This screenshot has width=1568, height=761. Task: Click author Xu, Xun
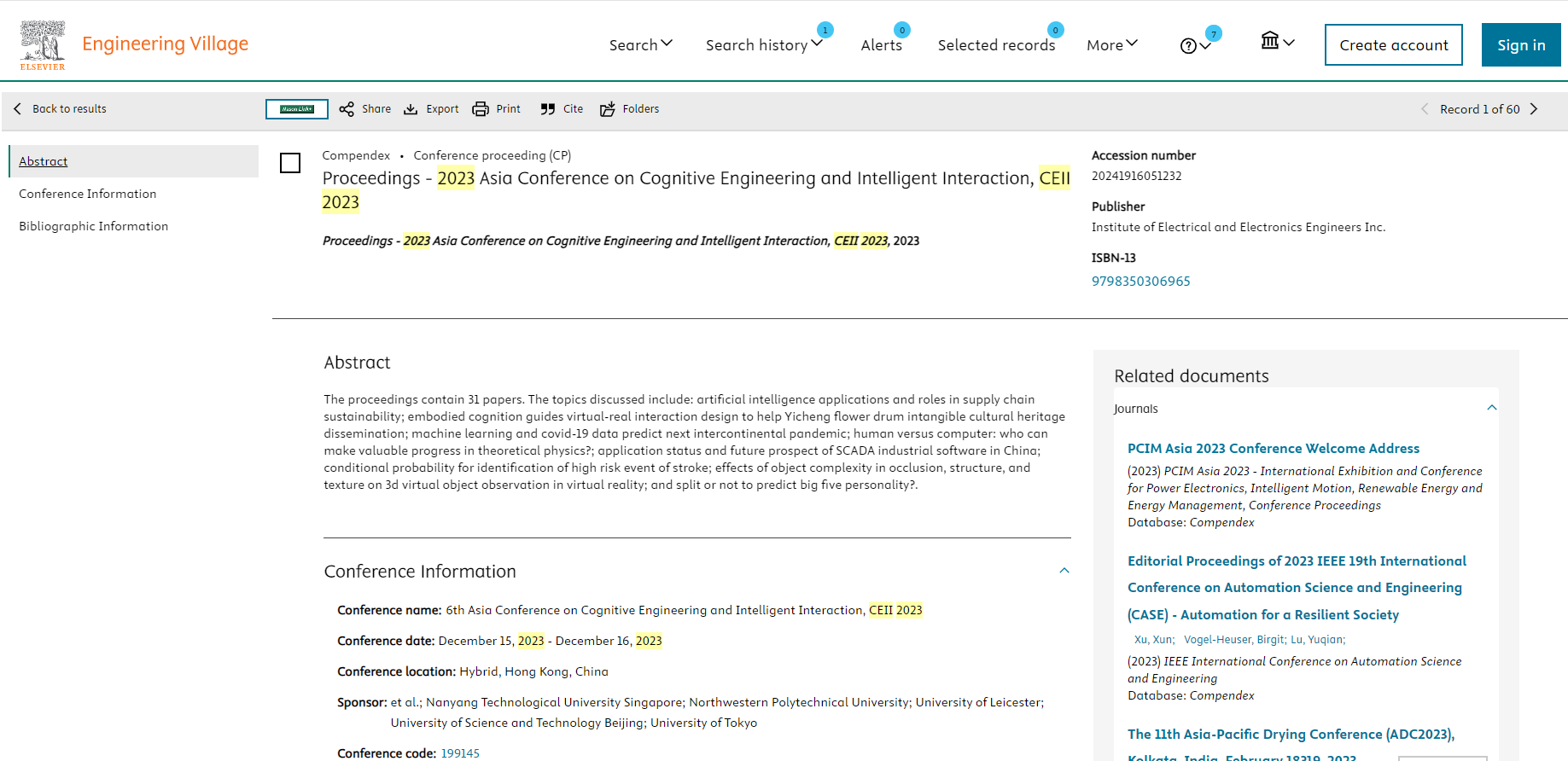coord(1152,640)
